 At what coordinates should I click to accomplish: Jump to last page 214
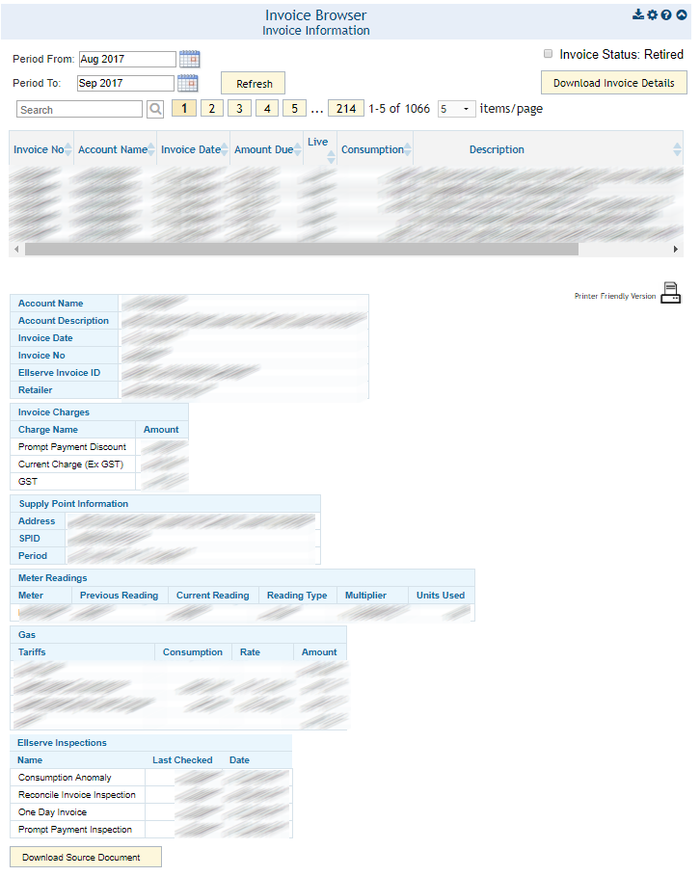click(346, 109)
